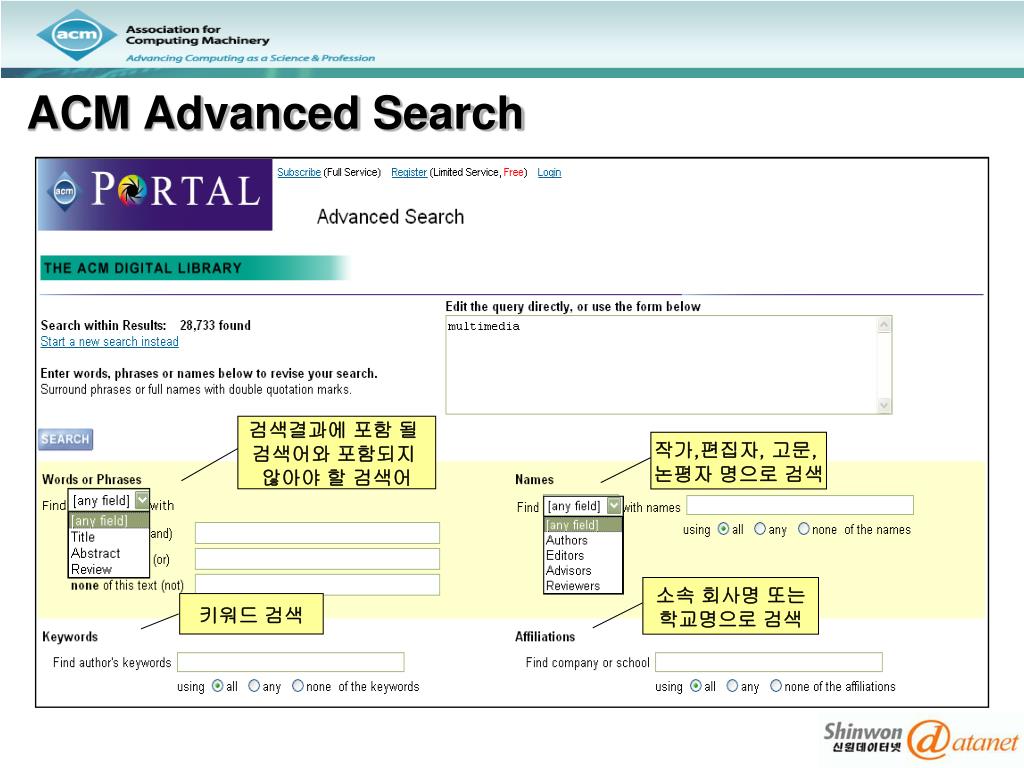Click the 'Advanced Search' page heading
This screenshot has height=768, width=1024.
point(391,217)
